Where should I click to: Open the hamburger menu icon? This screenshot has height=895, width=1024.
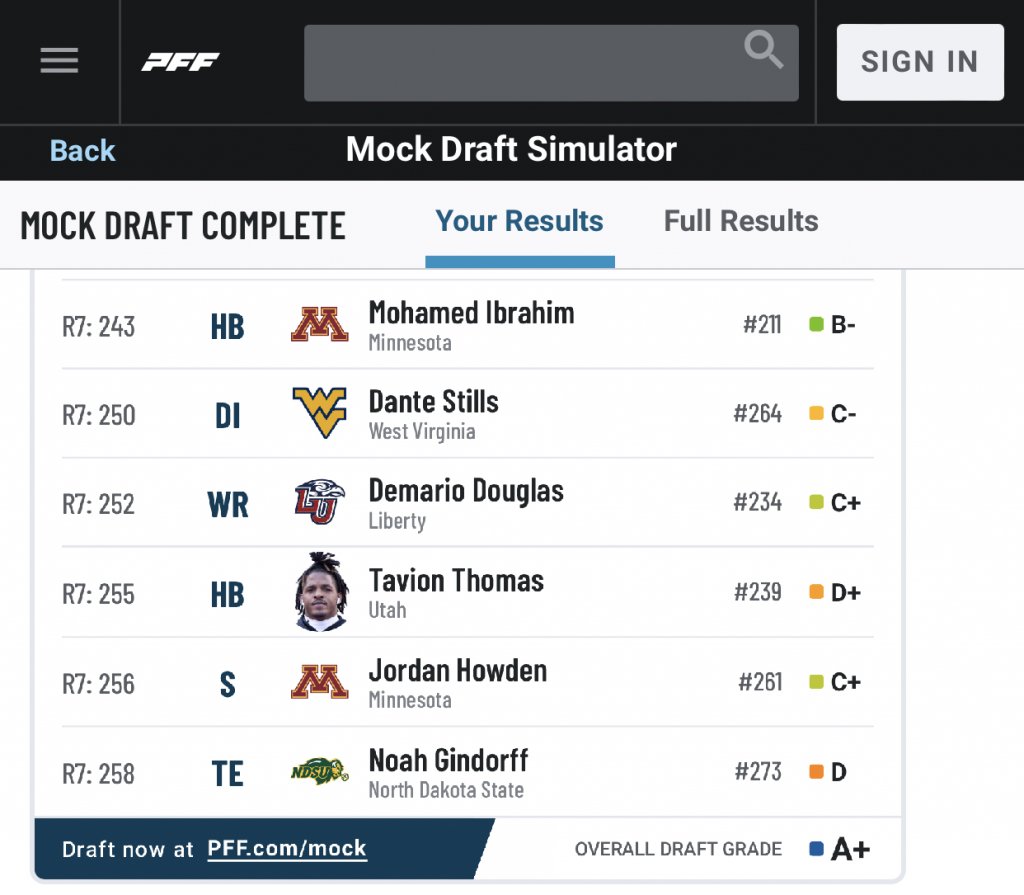click(59, 61)
